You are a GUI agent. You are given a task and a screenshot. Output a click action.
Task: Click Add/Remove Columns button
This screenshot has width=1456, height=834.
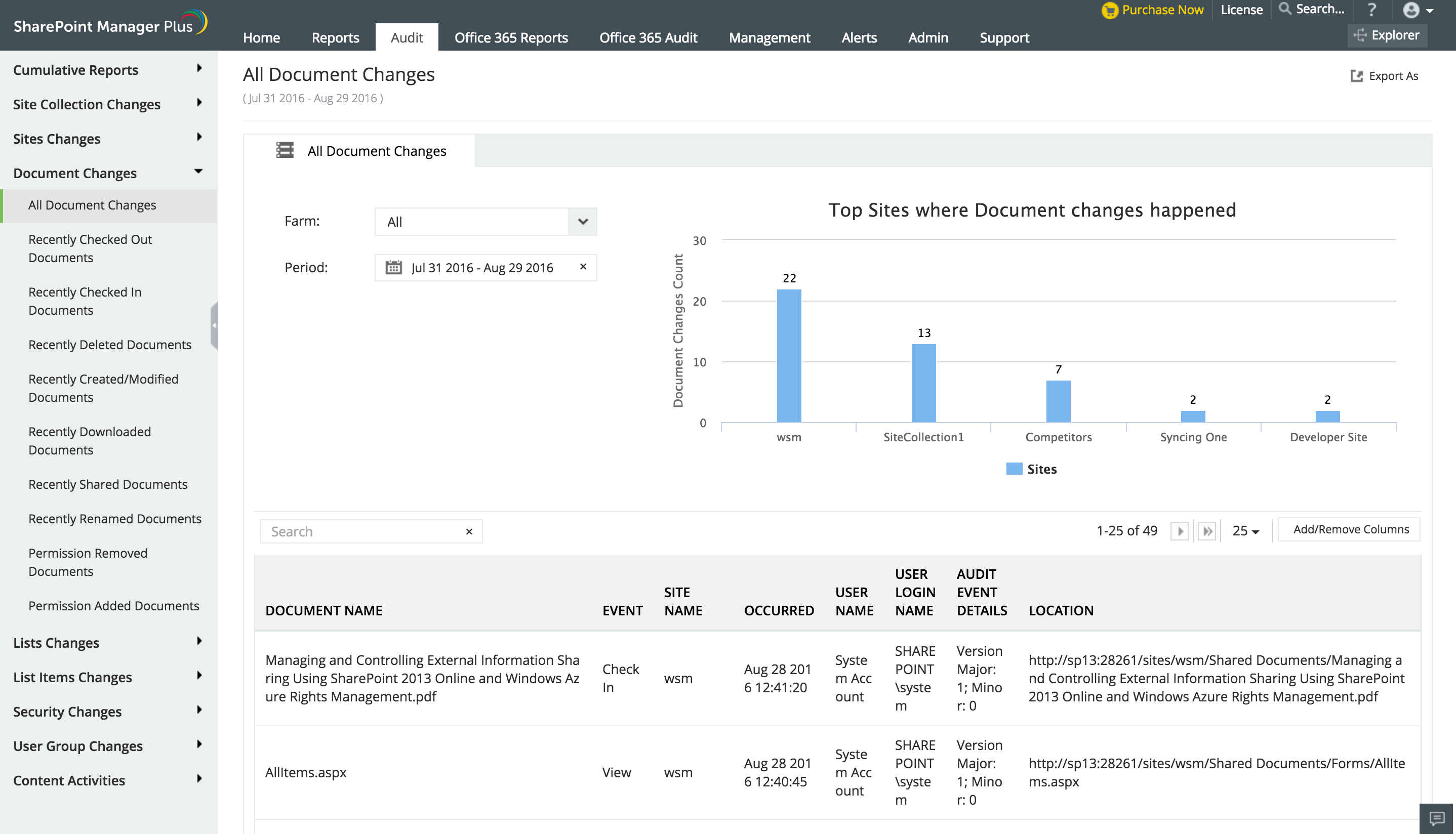[1351, 530]
